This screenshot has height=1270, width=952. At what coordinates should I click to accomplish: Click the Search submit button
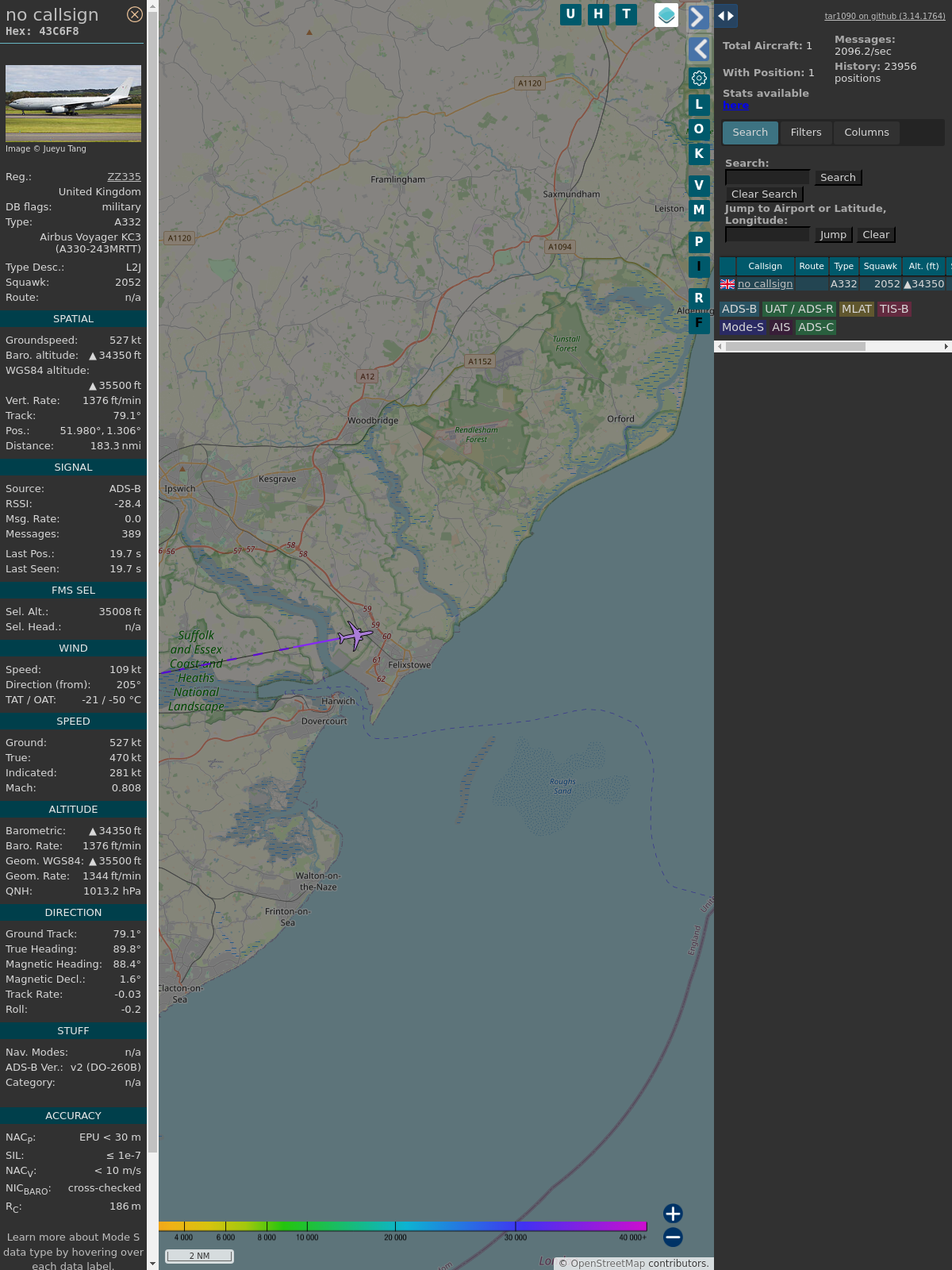coord(838,178)
